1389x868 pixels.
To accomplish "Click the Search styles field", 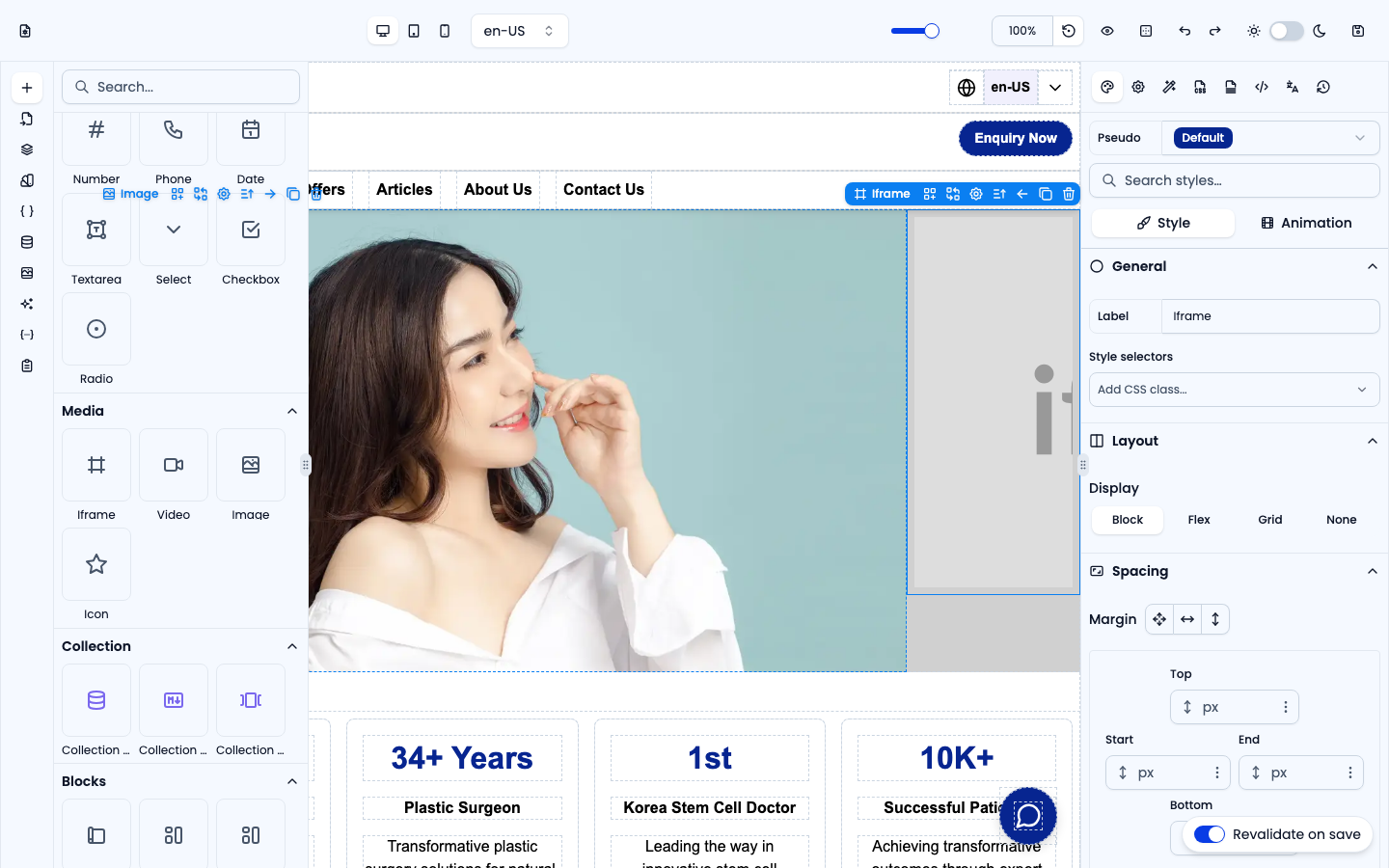I will (1234, 180).
